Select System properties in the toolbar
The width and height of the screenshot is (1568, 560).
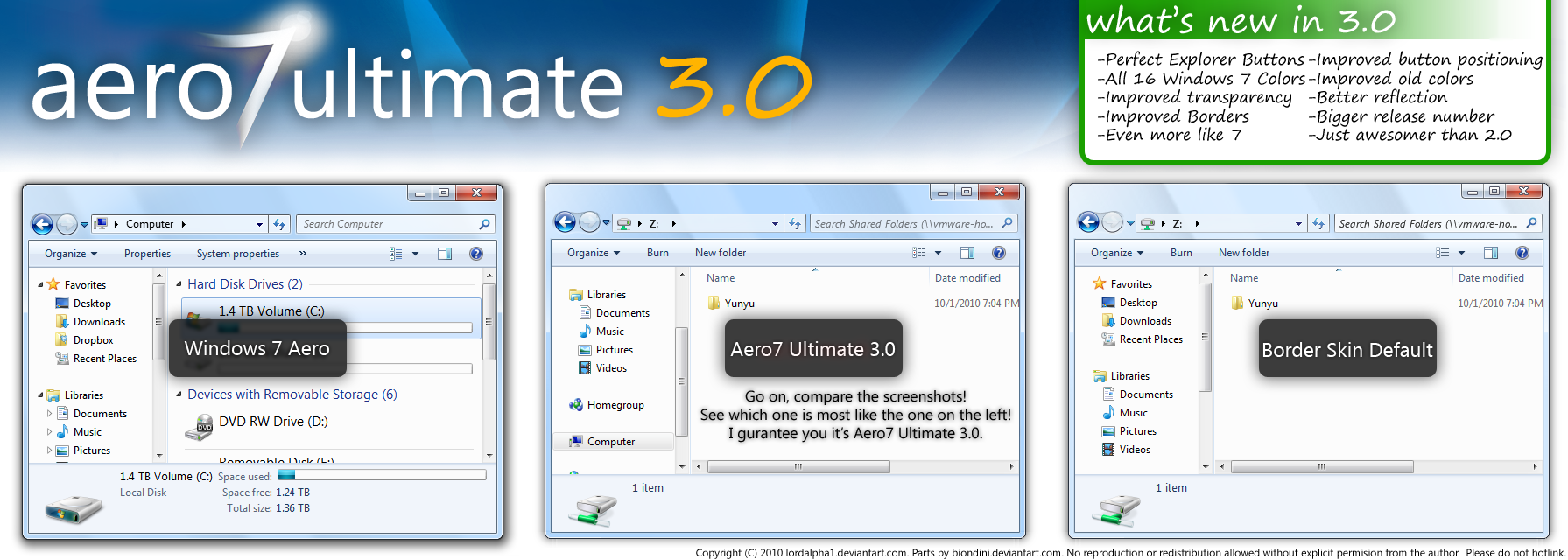pyautogui.click(x=238, y=254)
